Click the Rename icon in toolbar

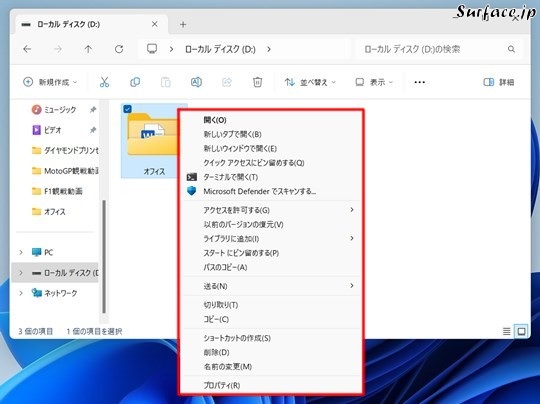point(196,82)
